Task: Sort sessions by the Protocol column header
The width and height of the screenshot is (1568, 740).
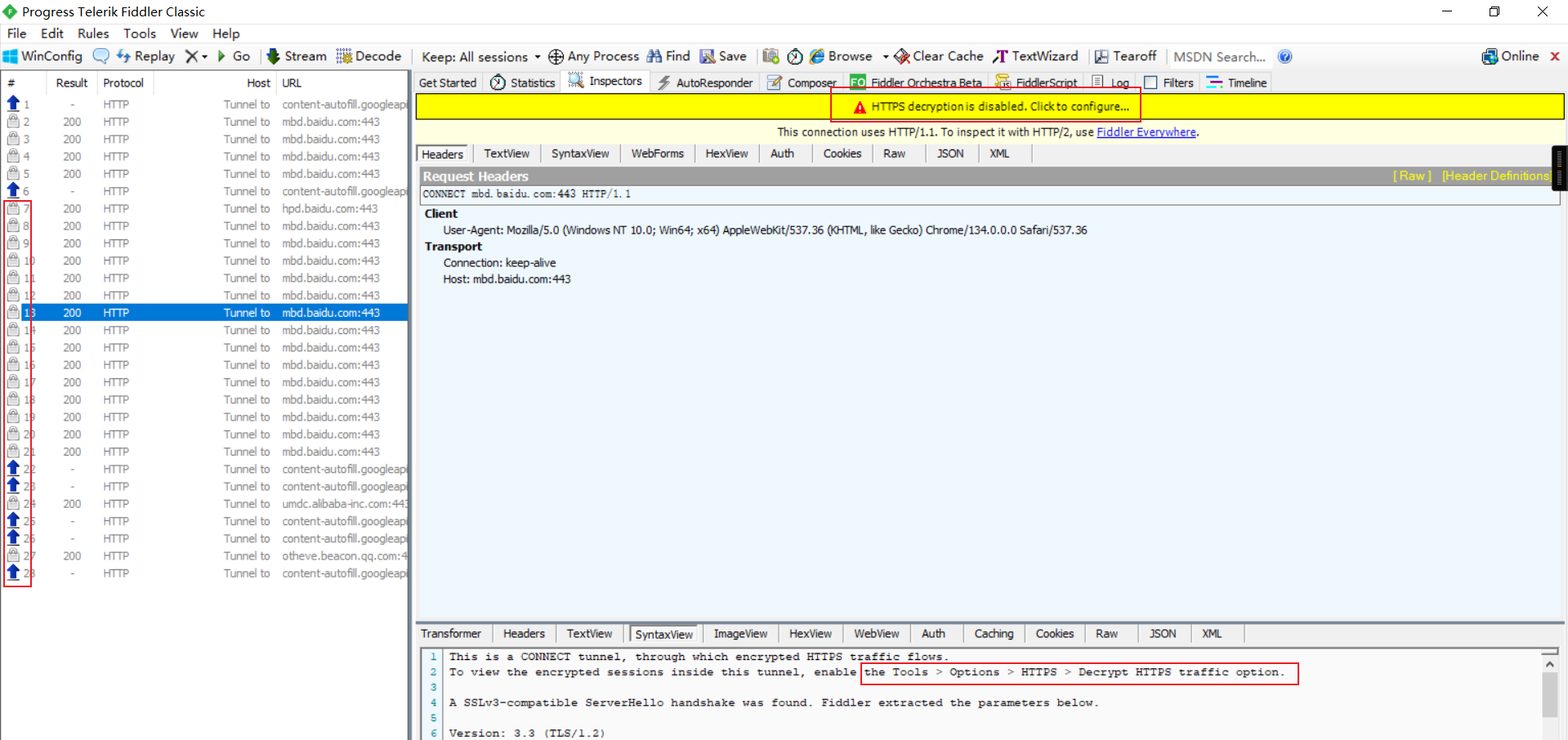Action: [x=123, y=83]
